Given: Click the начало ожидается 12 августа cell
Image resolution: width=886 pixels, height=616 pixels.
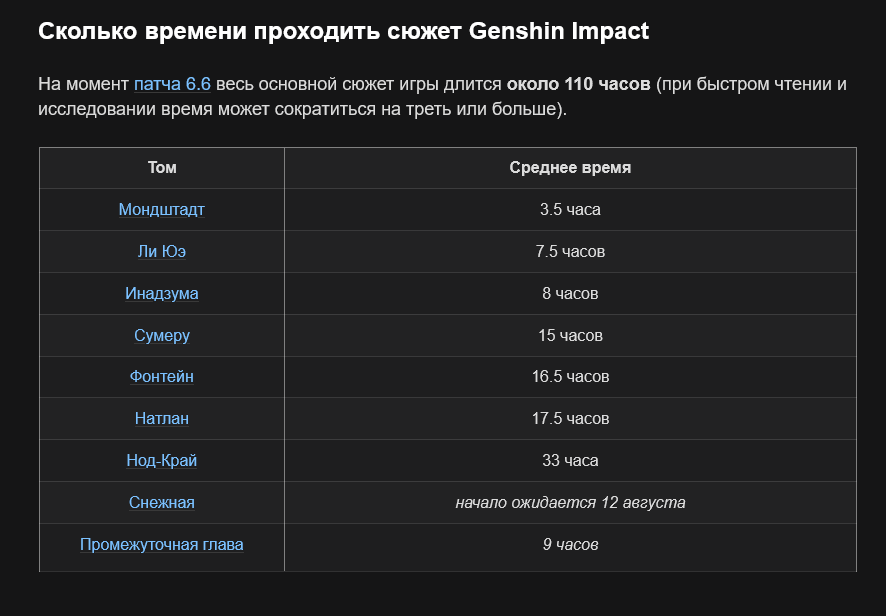Looking at the screenshot, I should [x=570, y=502].
